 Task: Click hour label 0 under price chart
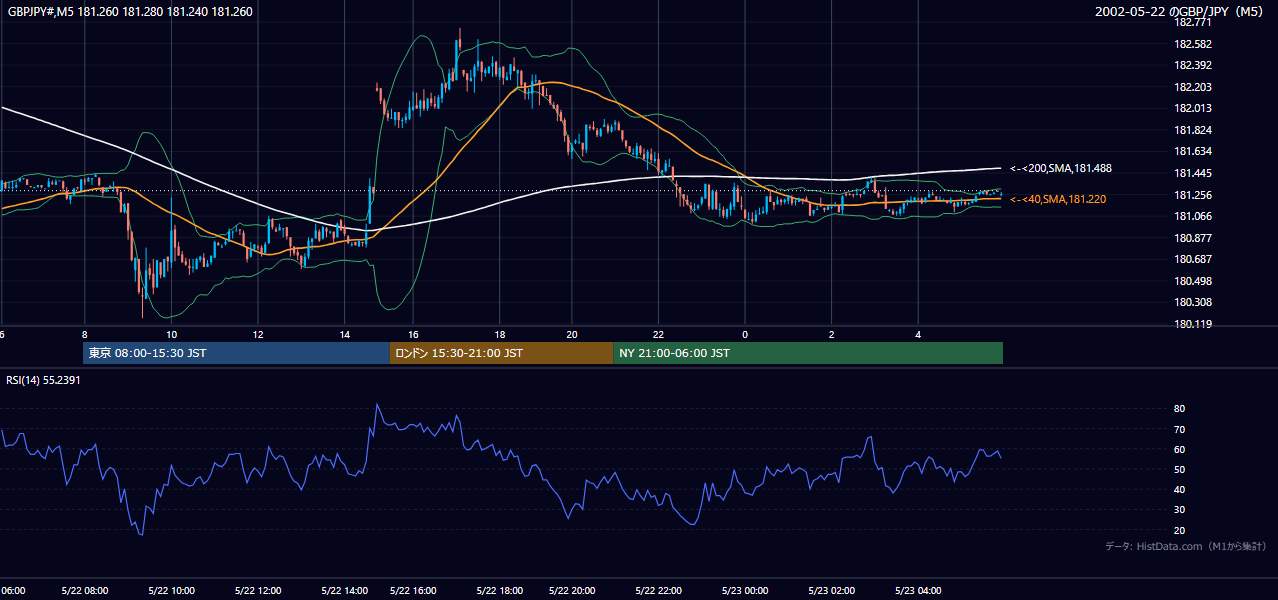[744, 334]
